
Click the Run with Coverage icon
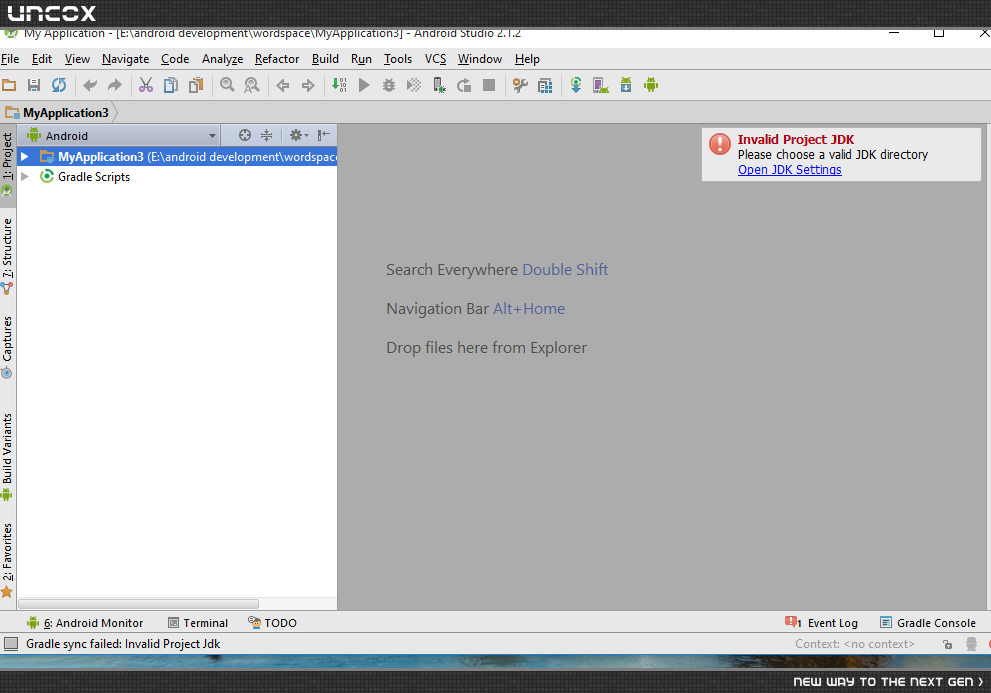click(414, 85)
